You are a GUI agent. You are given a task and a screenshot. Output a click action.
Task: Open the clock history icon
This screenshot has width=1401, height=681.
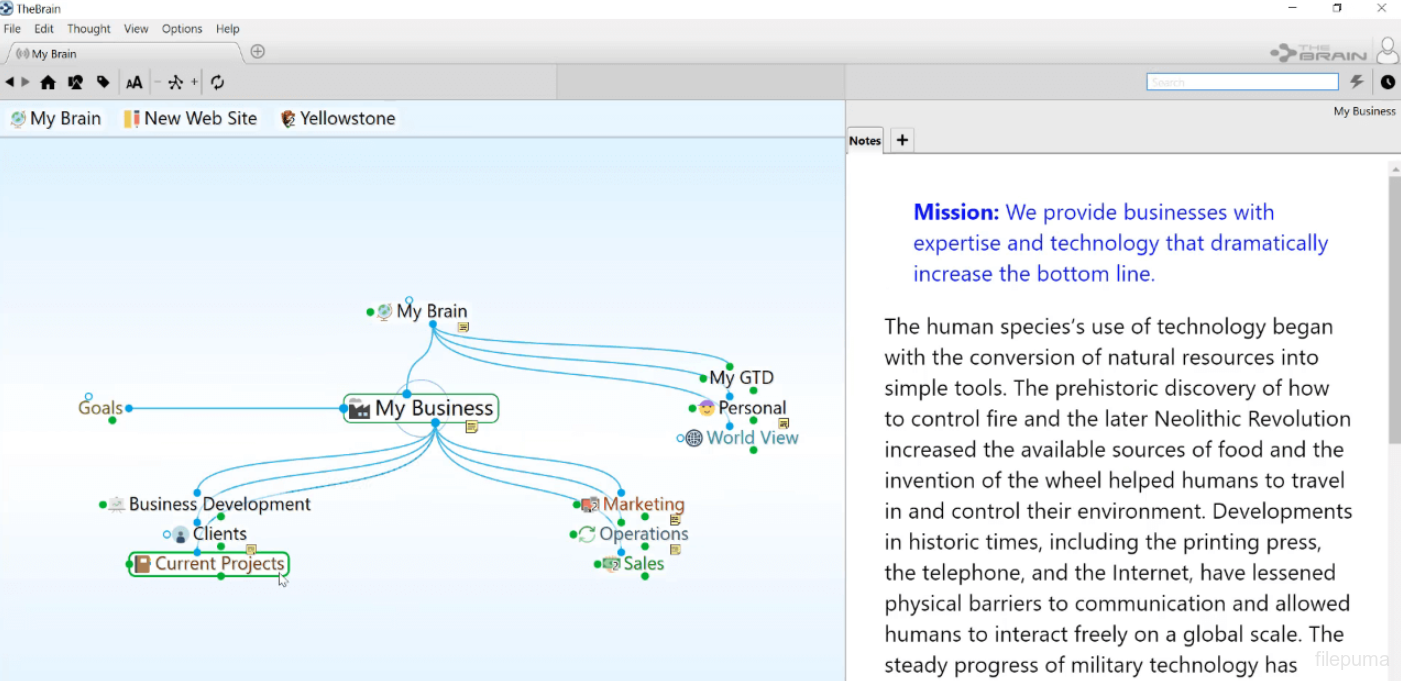pos(1388,82)
